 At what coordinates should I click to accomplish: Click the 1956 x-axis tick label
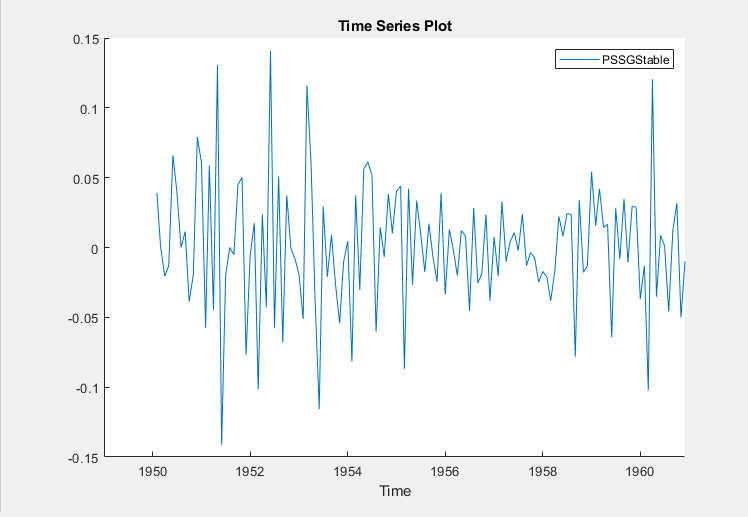click(445, 470)
